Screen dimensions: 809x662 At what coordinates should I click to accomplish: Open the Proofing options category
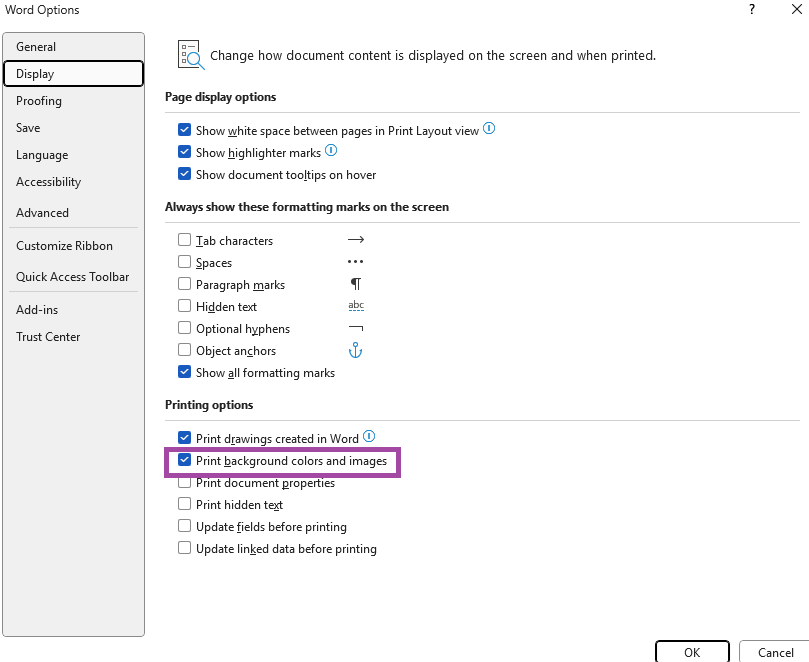pos(39,101)
